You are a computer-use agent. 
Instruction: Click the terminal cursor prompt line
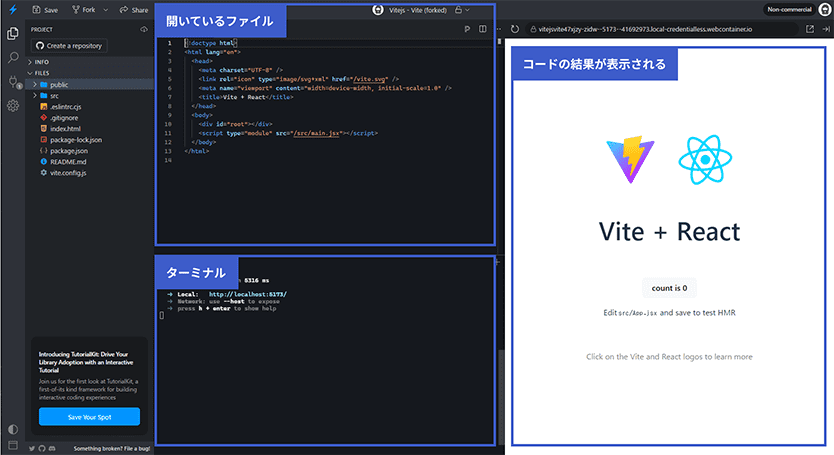tap(162, 315)
